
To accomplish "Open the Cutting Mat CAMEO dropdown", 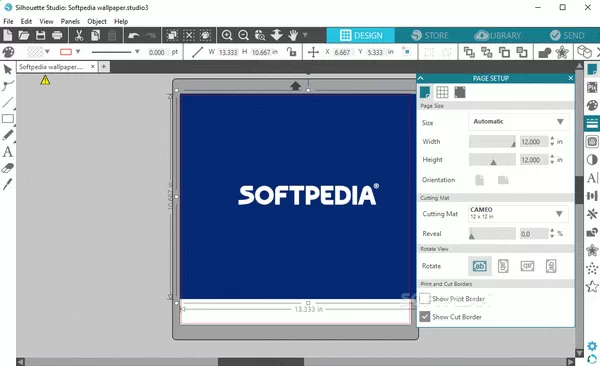I will [x=518, y=214].
